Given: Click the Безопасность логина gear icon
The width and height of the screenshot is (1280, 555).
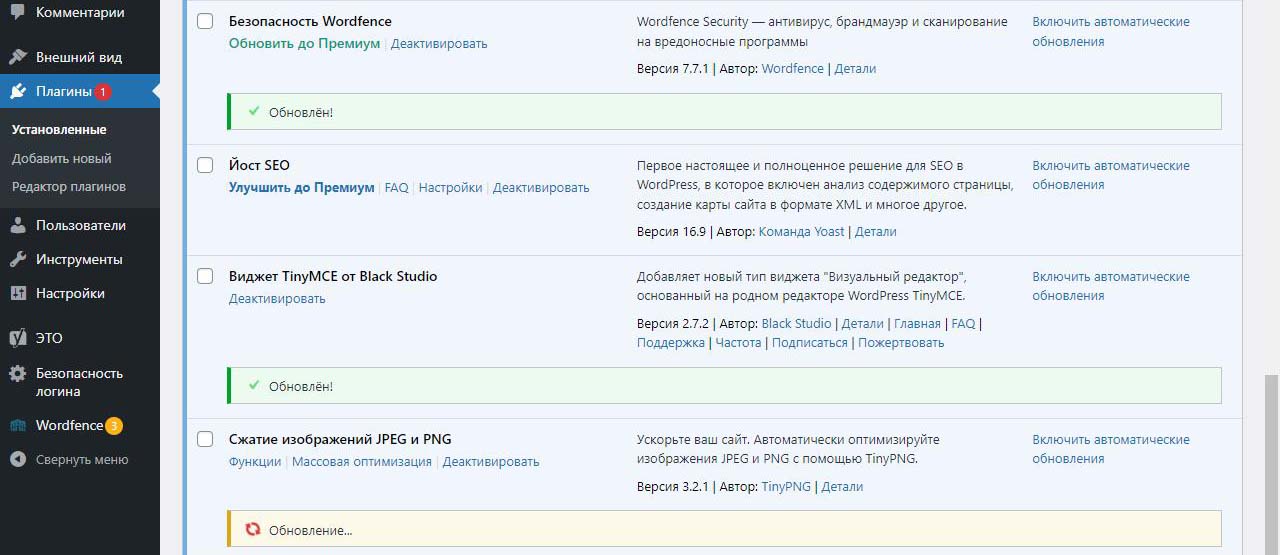Looking at the screenshot, I should point(18,374).
